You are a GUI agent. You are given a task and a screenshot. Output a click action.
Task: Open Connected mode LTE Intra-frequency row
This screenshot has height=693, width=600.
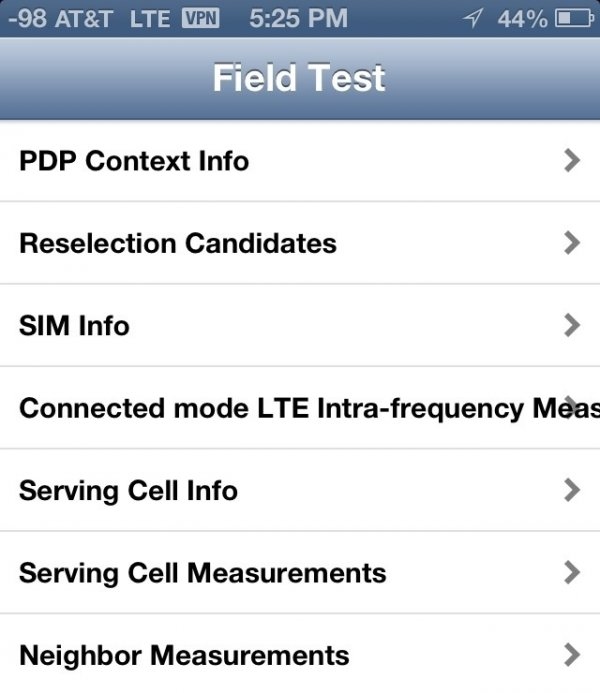pos(300,408)
